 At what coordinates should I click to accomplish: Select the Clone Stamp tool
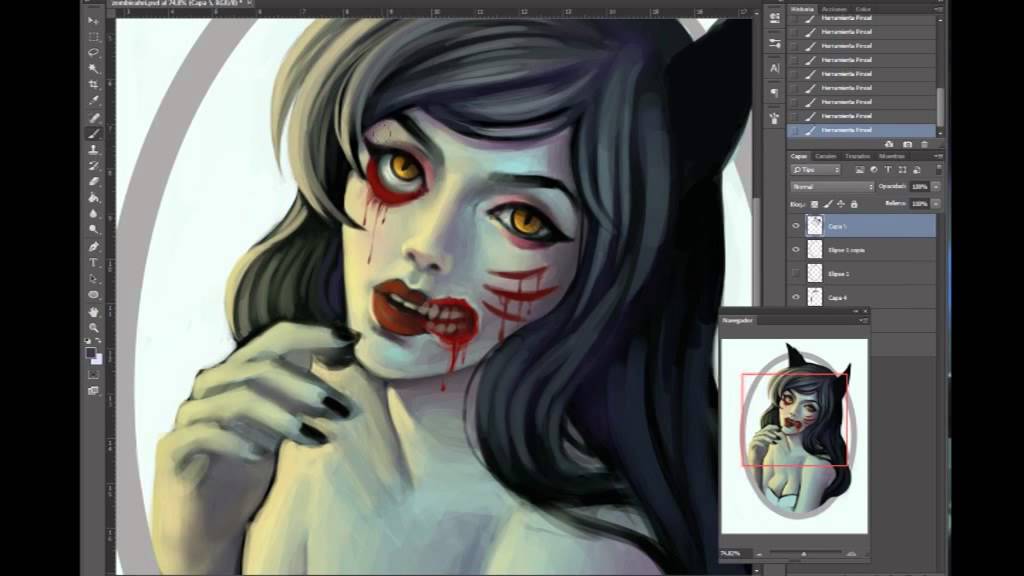(93, 149)
